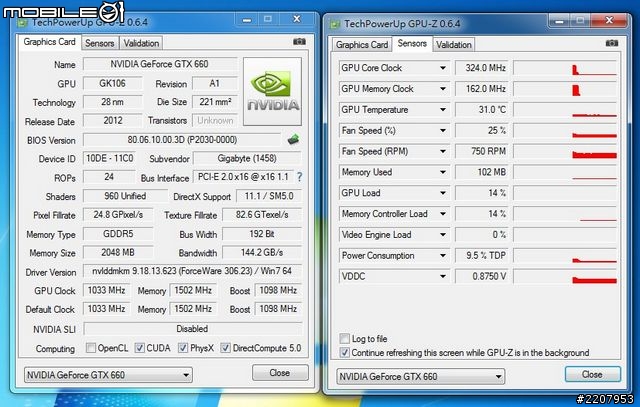Click the 82.6 GTexel/s Texture Fillrate field
This screenshot has width=640, height=407.
262,215
